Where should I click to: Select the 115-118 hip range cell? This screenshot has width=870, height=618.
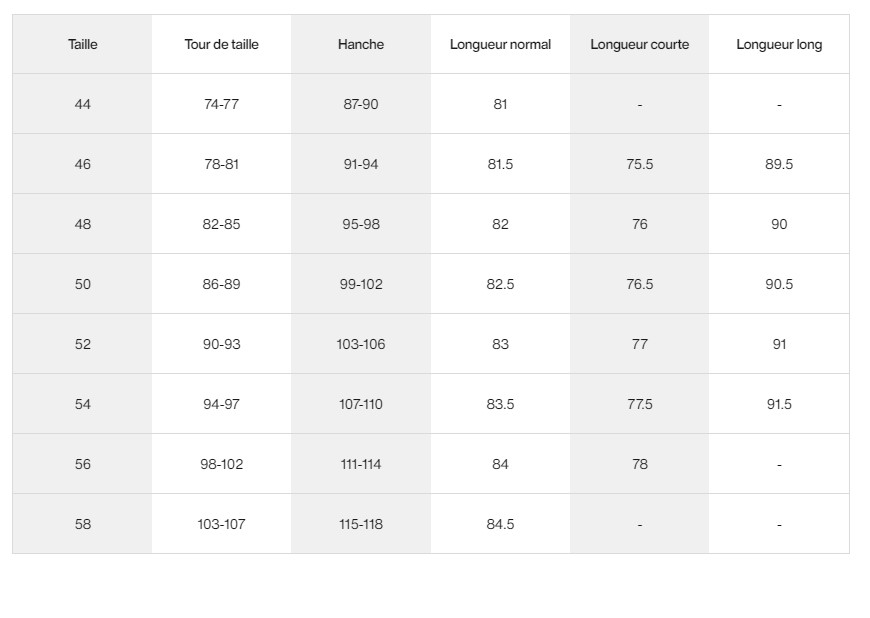point(361,524)
